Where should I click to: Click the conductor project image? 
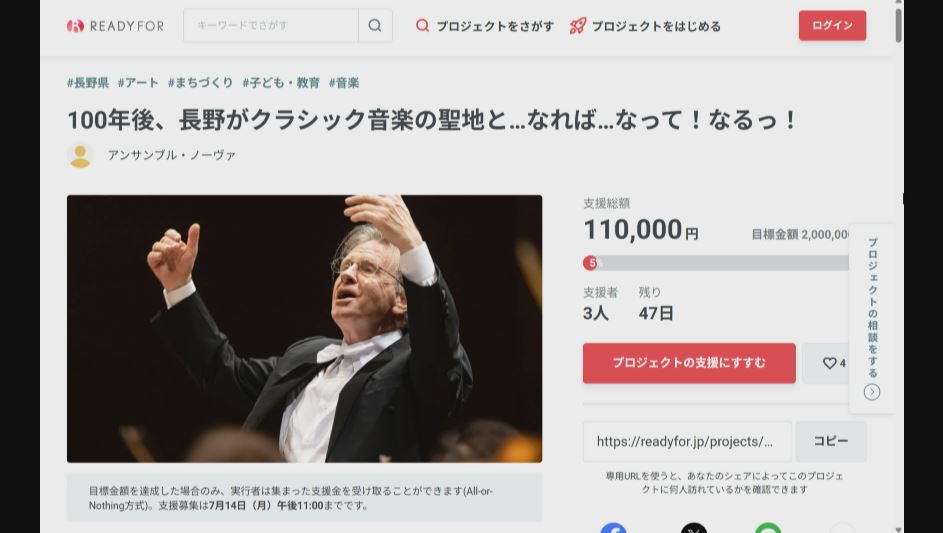[304, 328]
